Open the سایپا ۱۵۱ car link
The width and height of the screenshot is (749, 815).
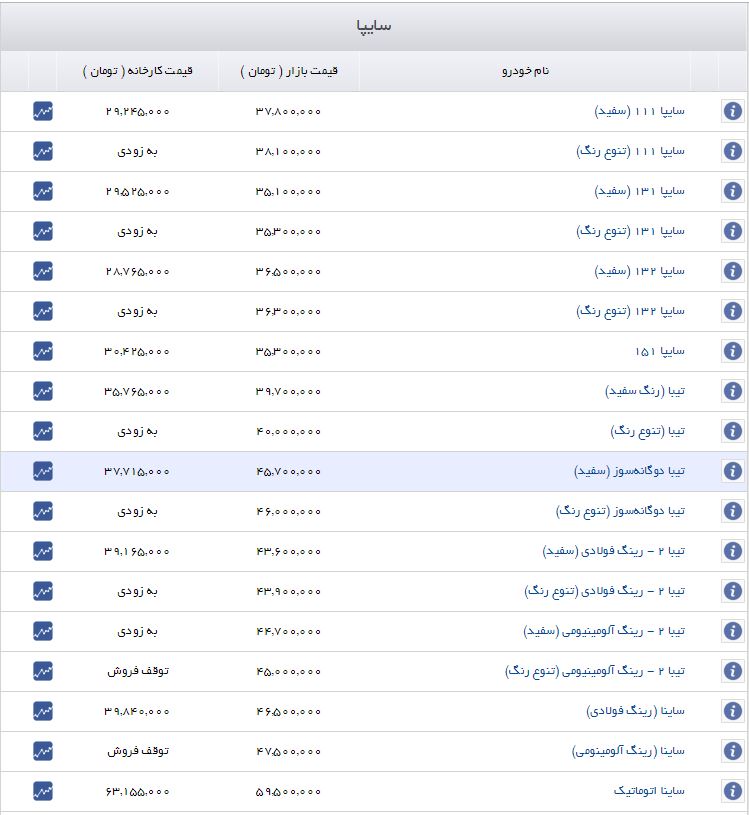[x=659, y=351]
